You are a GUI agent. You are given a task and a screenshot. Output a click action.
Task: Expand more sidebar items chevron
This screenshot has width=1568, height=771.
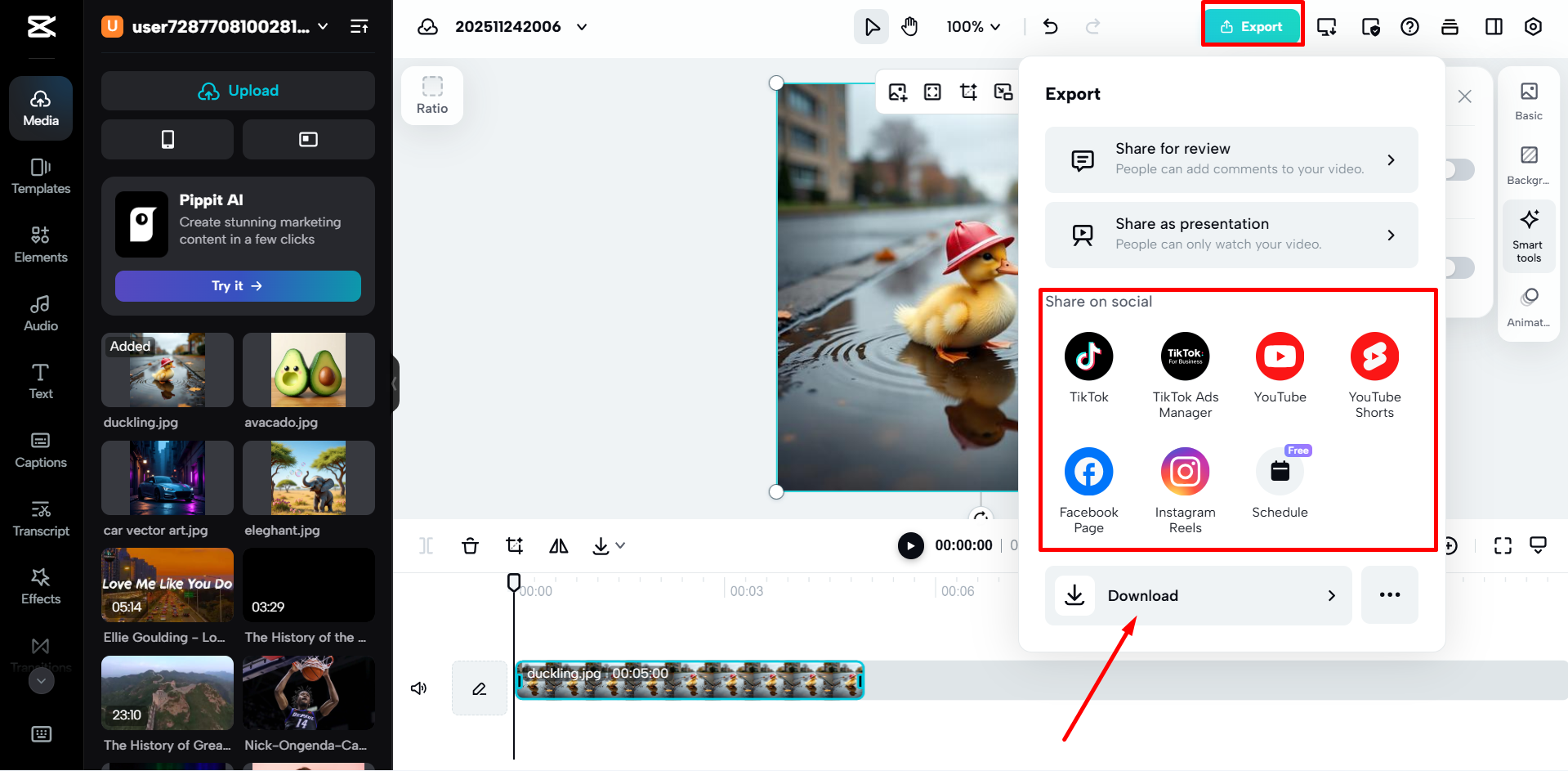(41, 680)
